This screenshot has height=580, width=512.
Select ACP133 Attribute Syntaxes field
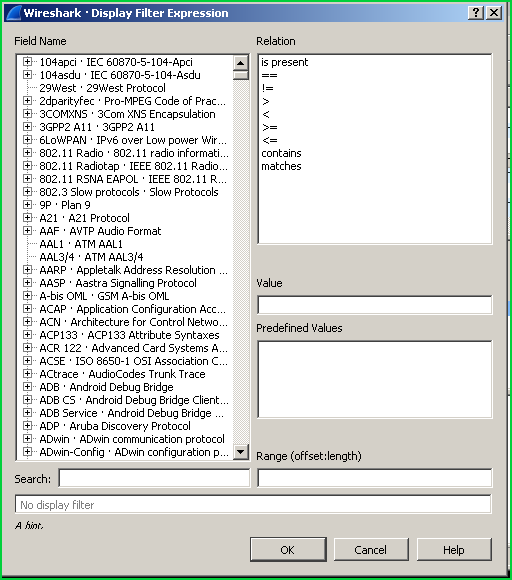pyautogui.click(x=129, y=335)
